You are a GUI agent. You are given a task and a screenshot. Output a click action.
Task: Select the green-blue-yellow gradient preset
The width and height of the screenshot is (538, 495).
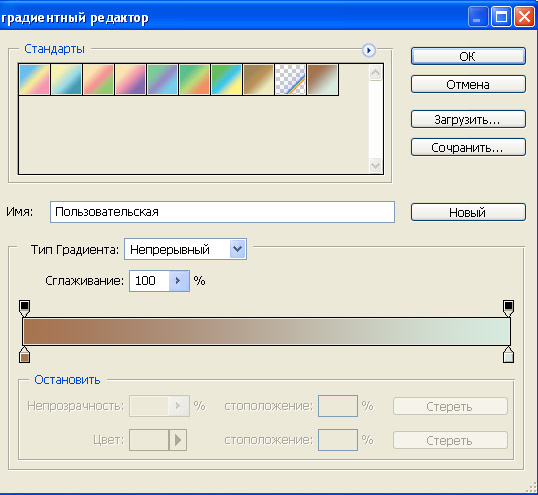[226, 80]
